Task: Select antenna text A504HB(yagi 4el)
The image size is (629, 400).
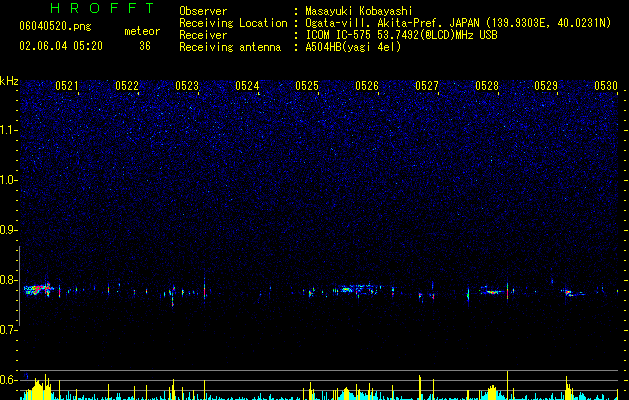Action: pos(353,47)
